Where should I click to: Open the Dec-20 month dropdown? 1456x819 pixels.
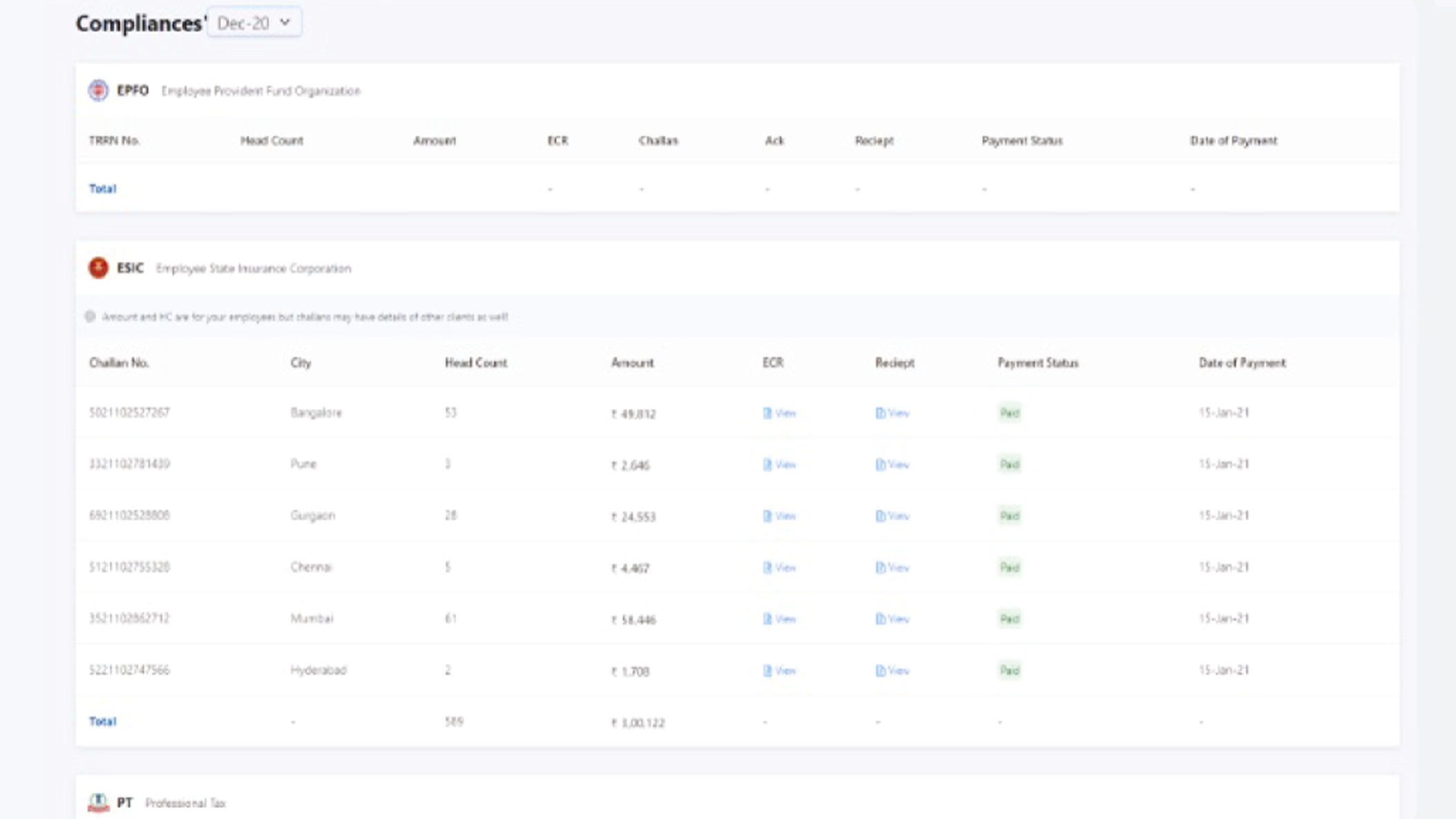[253, 23]
